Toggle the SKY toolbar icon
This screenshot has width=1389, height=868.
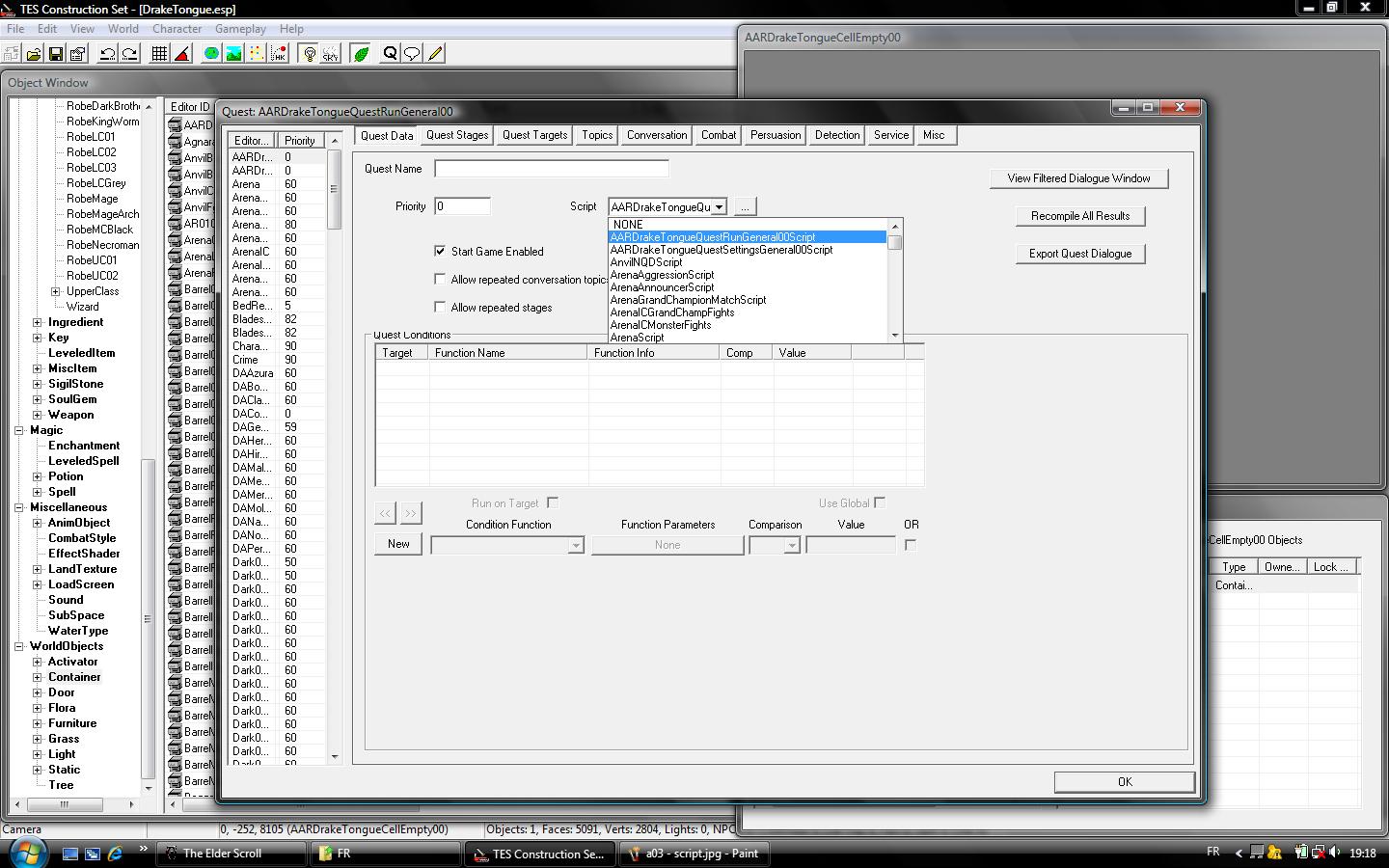coord(331,54)
